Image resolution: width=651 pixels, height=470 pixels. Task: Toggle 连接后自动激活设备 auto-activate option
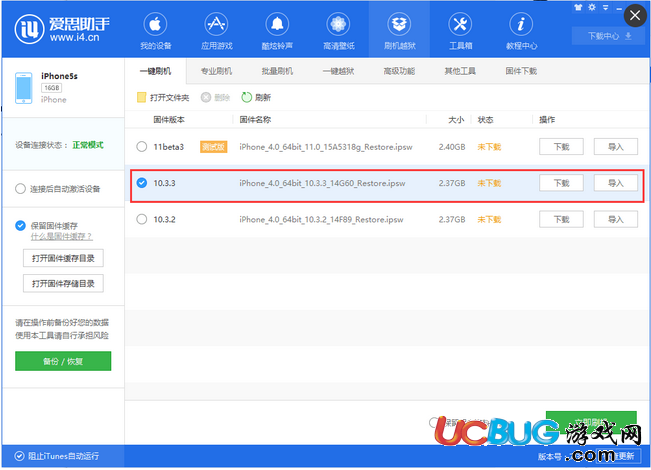[20, 189]
